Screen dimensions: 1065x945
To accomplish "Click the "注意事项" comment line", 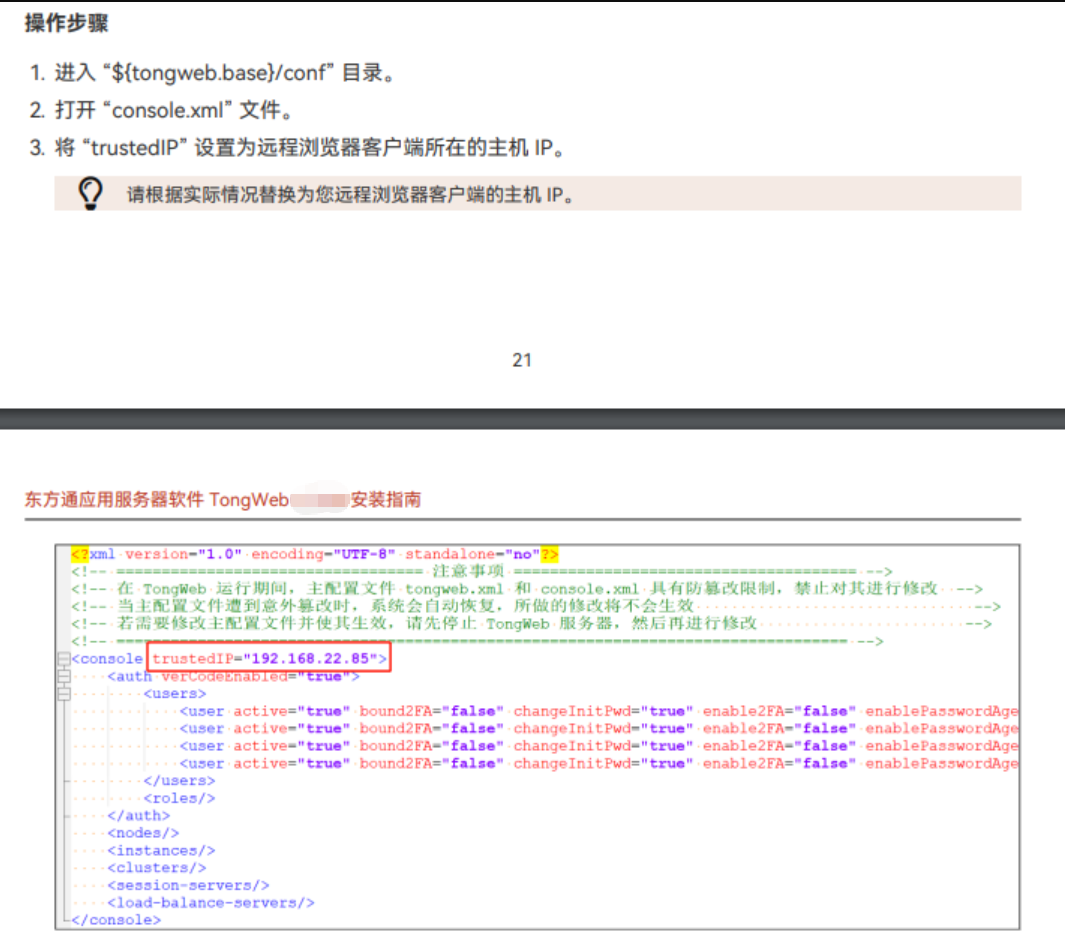I will pyautogui.click(x=481, y=571).
